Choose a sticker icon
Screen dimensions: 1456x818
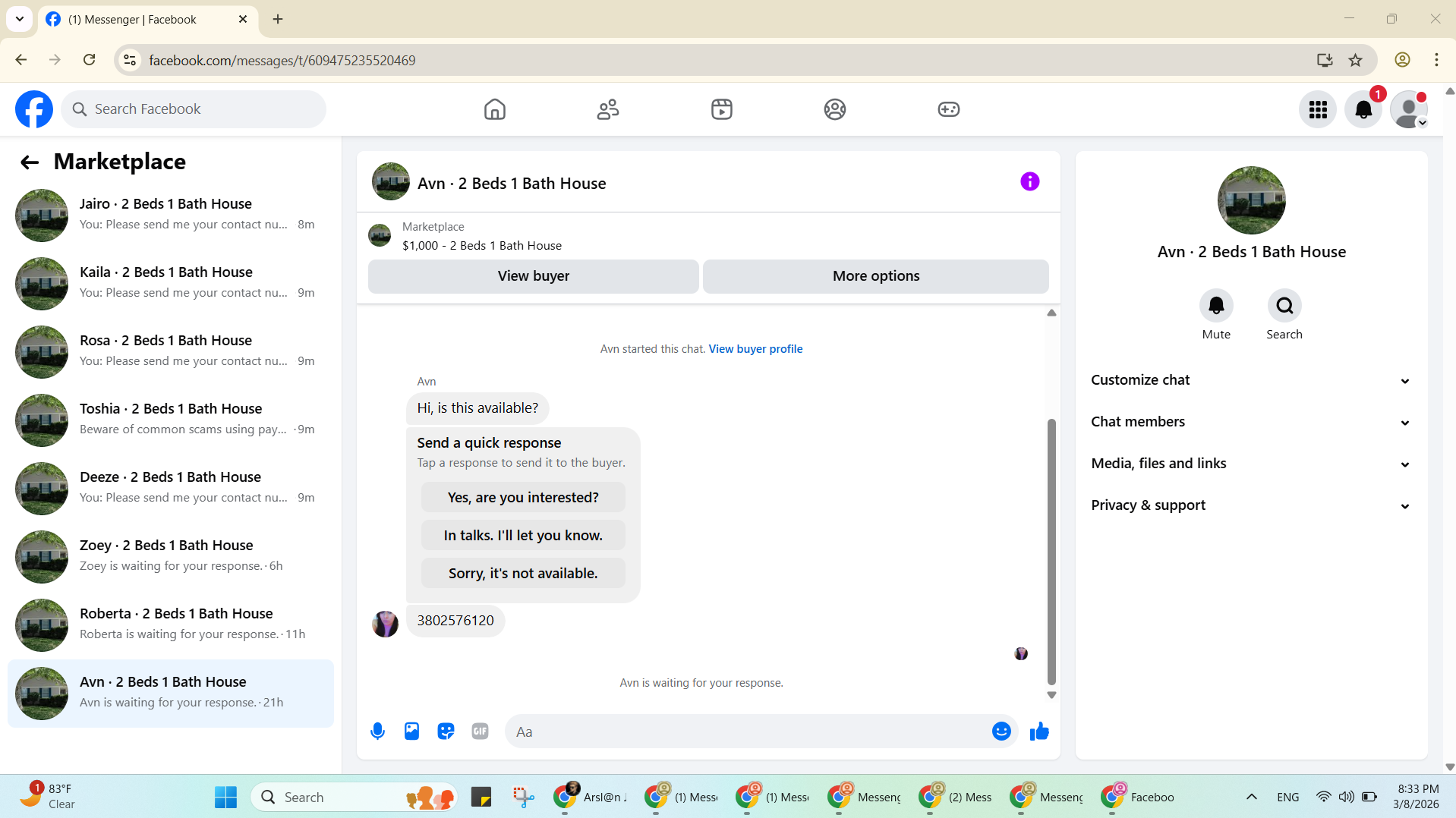coord(446,731)
